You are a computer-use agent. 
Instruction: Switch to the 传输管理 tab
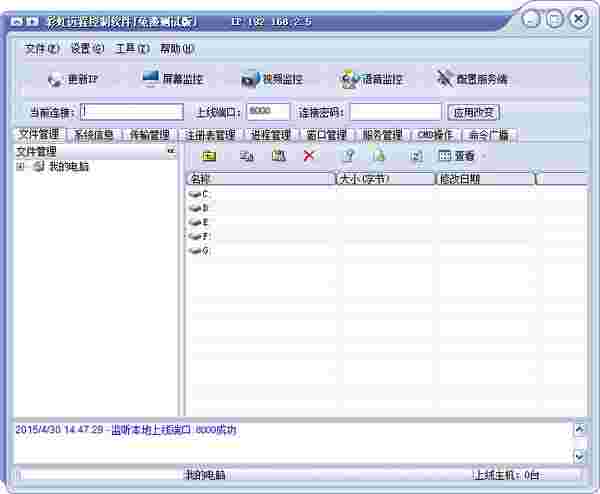click(x=150, y=135)
